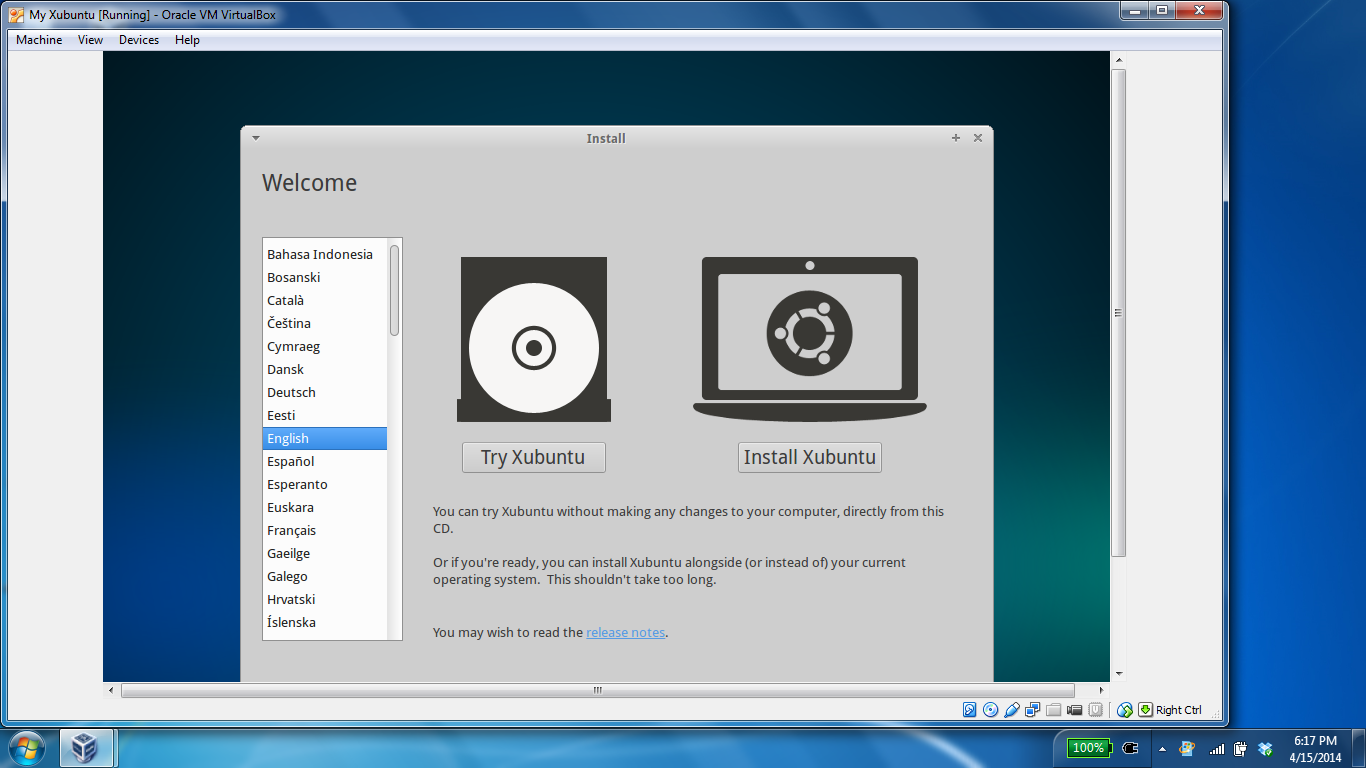1366x768 pixels.
Task: Click the Dropbox tray icon
Action: click(1265, 748)
